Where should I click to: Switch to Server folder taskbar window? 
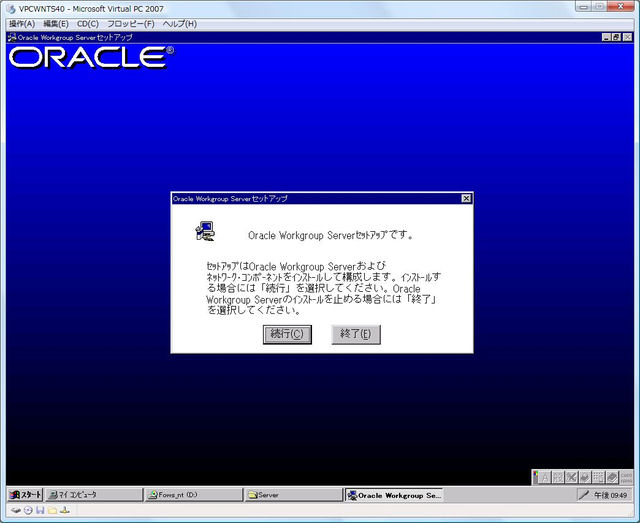click(293, 495)
